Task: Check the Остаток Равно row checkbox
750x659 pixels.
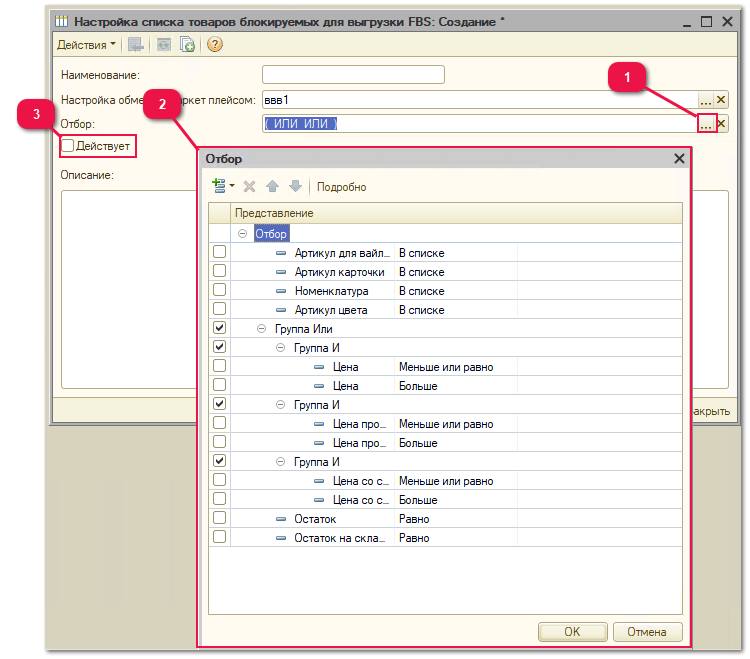Action: (x=219, y=517)
